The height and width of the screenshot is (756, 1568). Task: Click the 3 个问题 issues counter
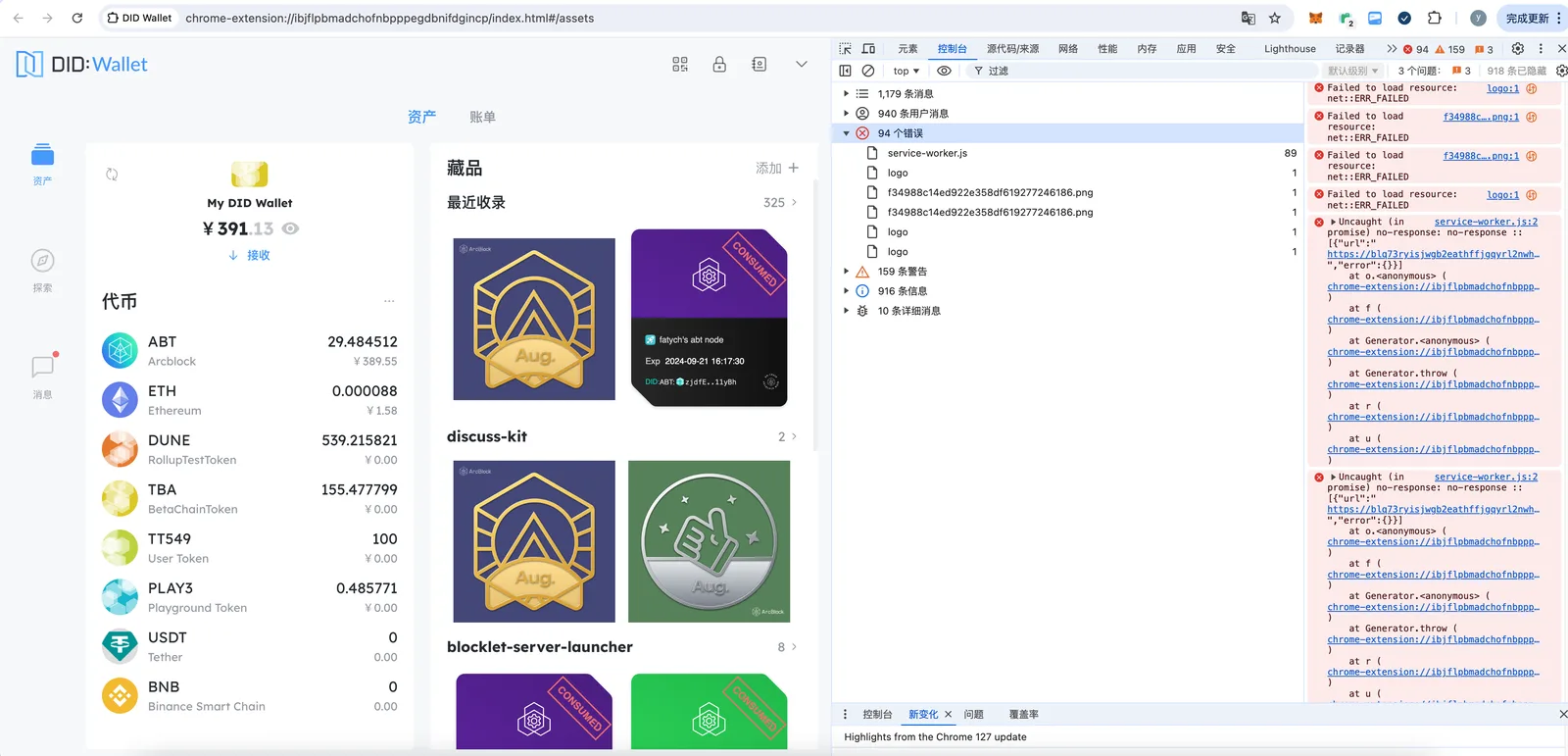[1434, 71]
